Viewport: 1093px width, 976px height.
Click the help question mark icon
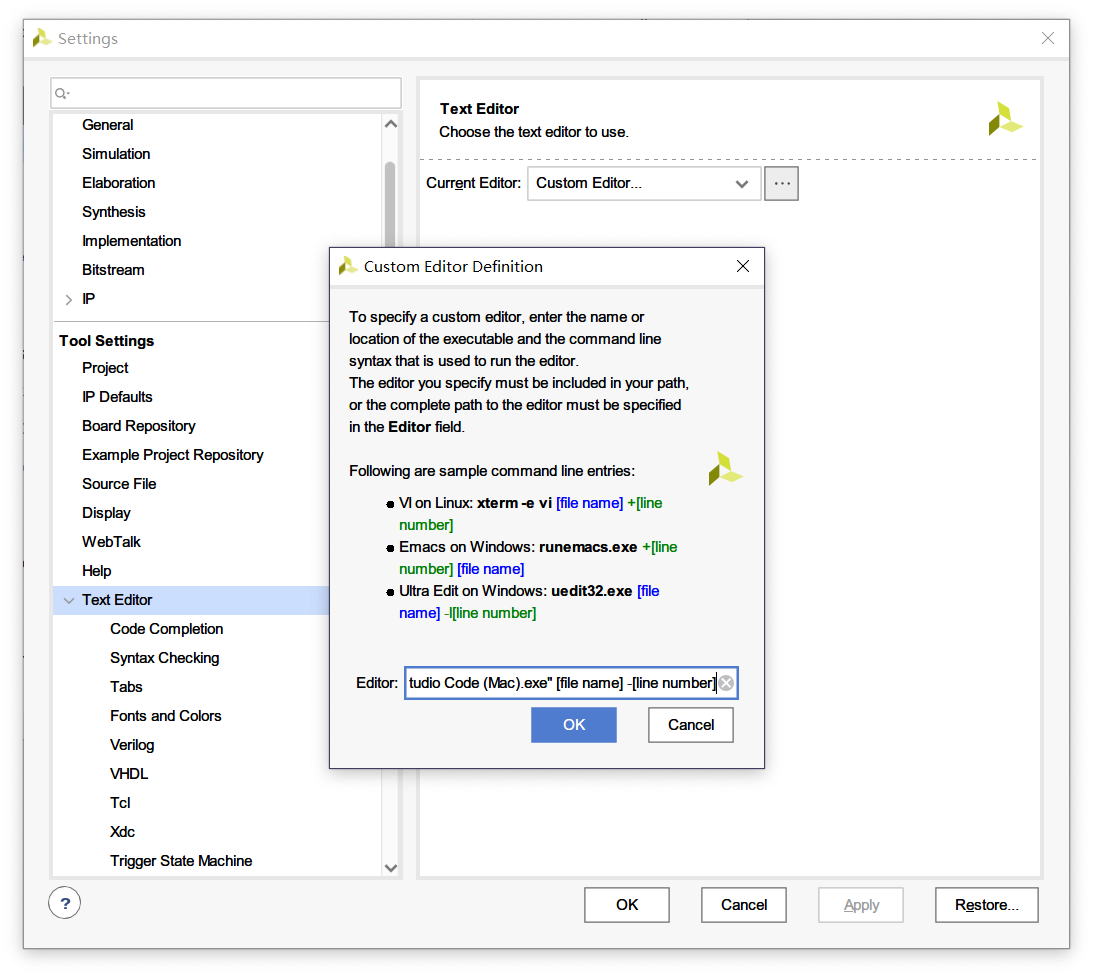65,904
